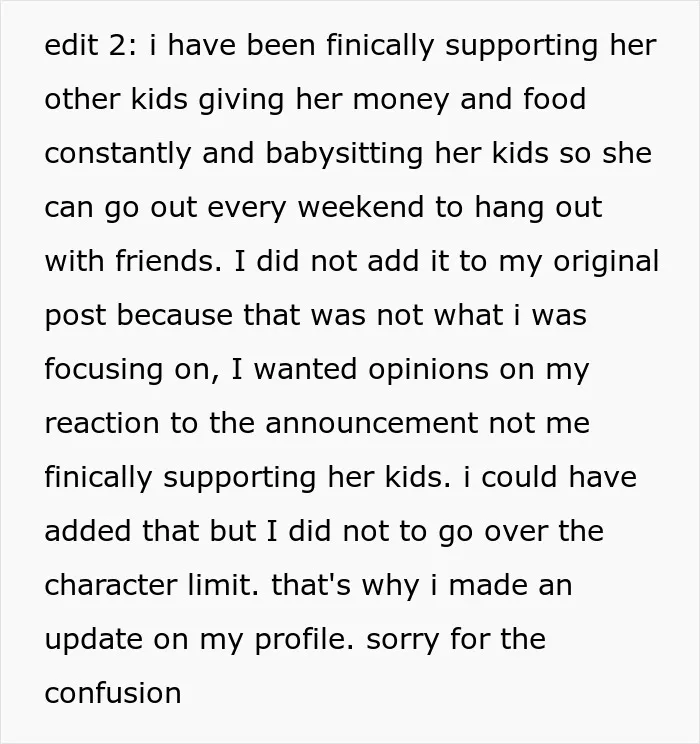Click the 'edit 2:' label text
This screenshot has width=700, height=744.
click(90, 46)
